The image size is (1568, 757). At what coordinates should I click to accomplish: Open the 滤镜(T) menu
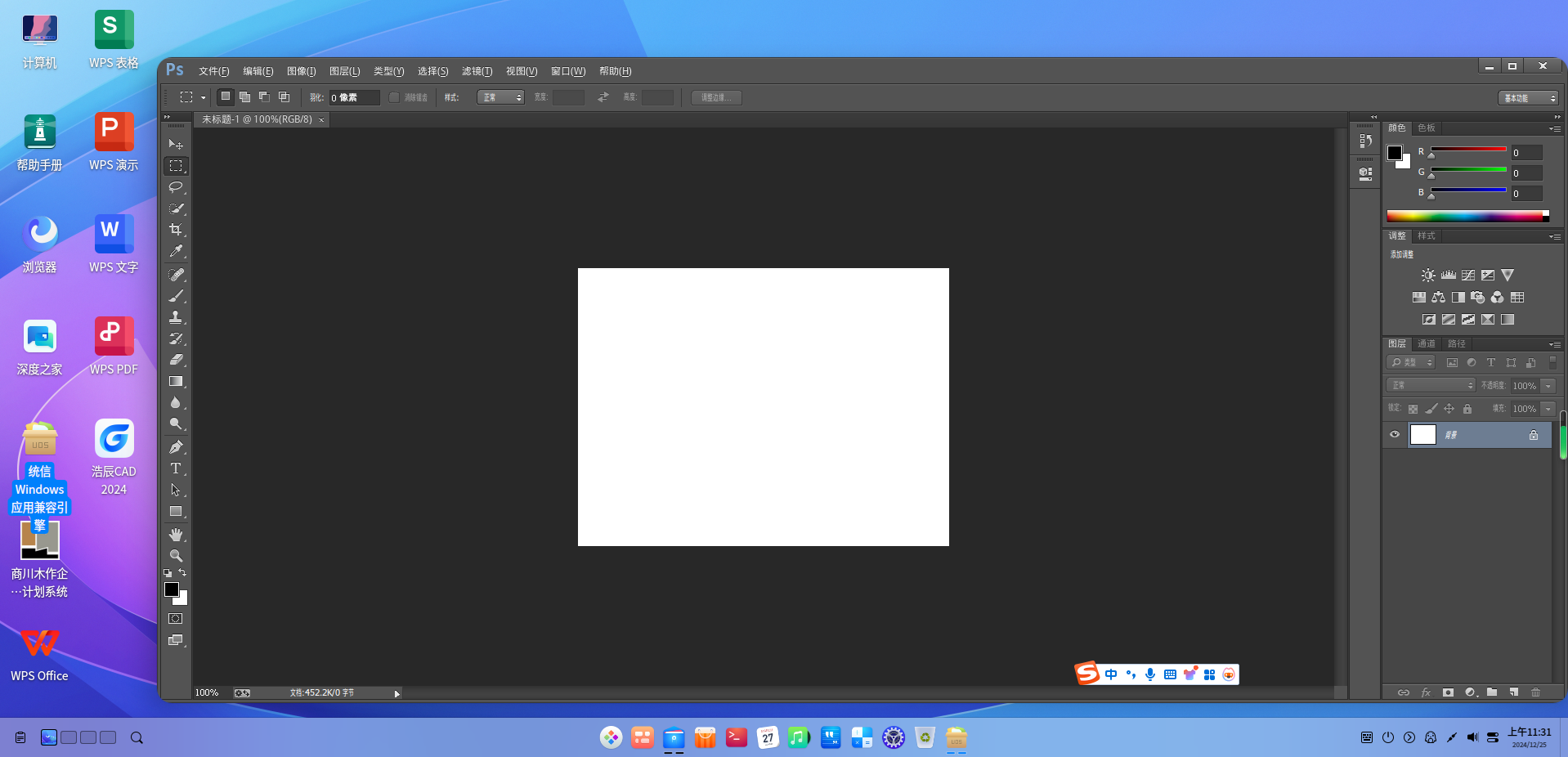coord(477,71)
